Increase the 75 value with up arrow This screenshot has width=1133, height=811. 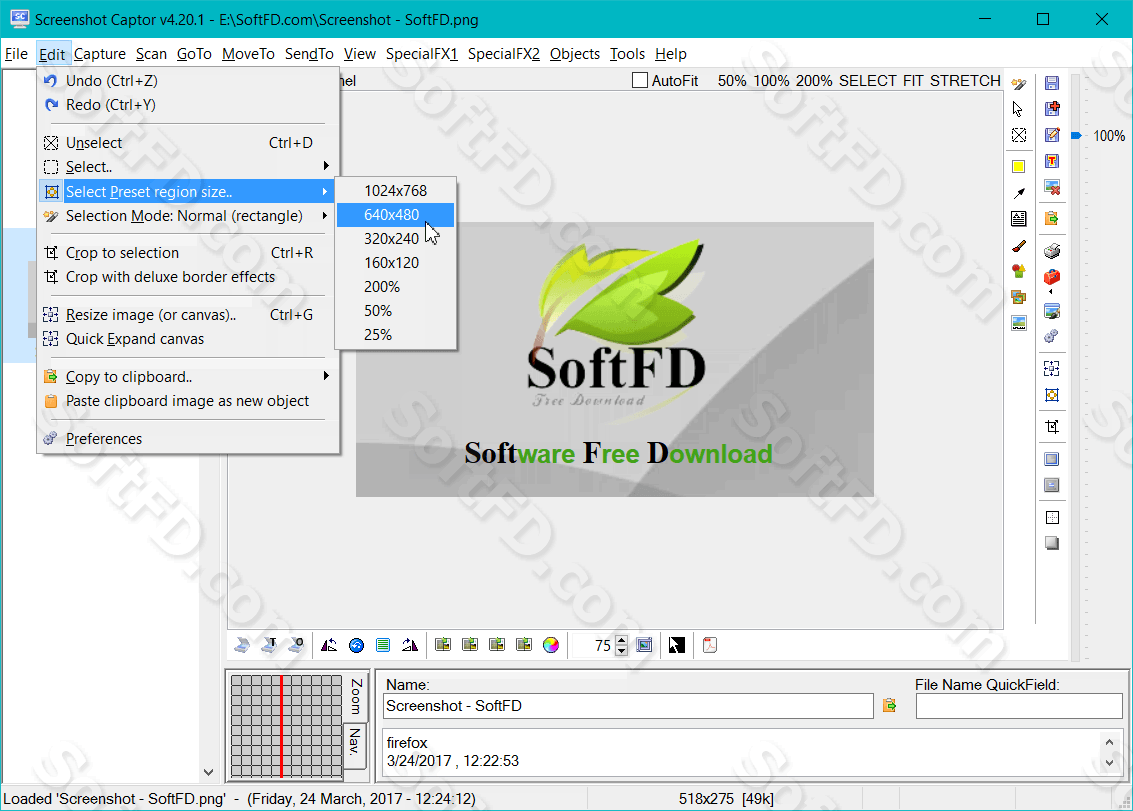coord(622,640)
